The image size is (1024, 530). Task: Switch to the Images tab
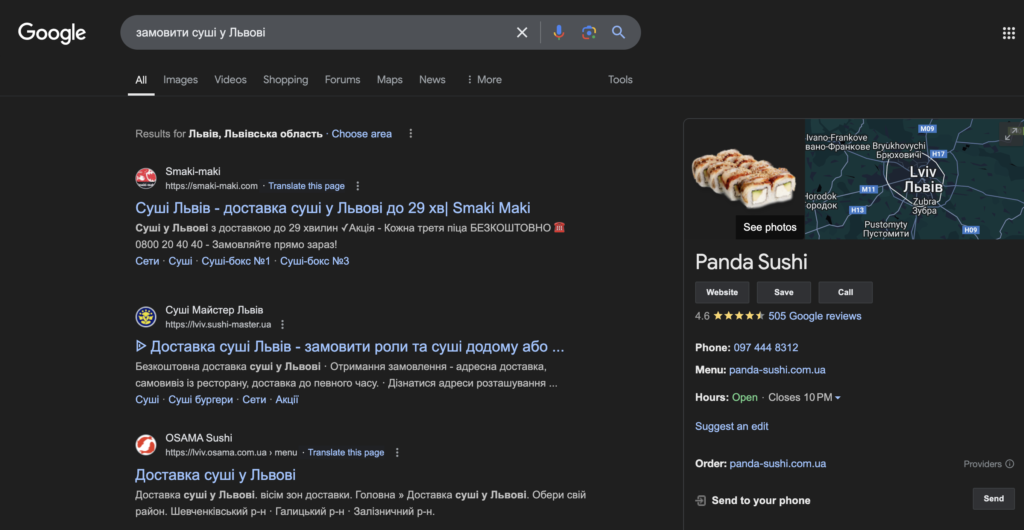pyautogui.click(x=180, y=80)
